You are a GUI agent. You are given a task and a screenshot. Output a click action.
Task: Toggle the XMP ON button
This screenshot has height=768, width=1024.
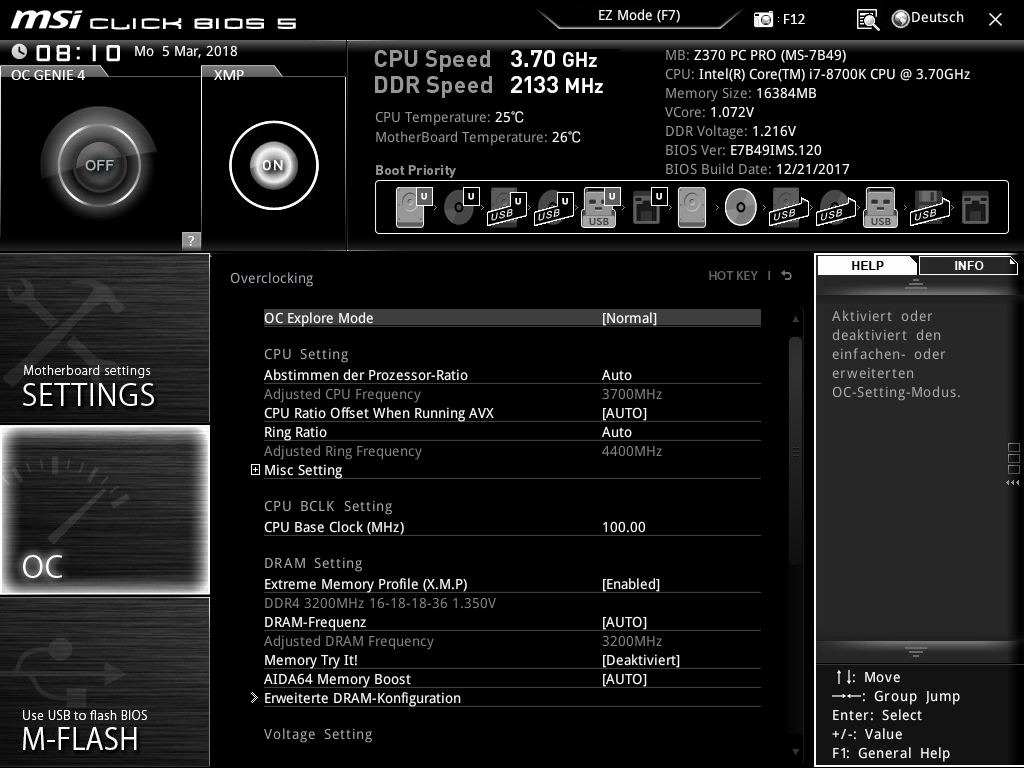coord(274,165)
